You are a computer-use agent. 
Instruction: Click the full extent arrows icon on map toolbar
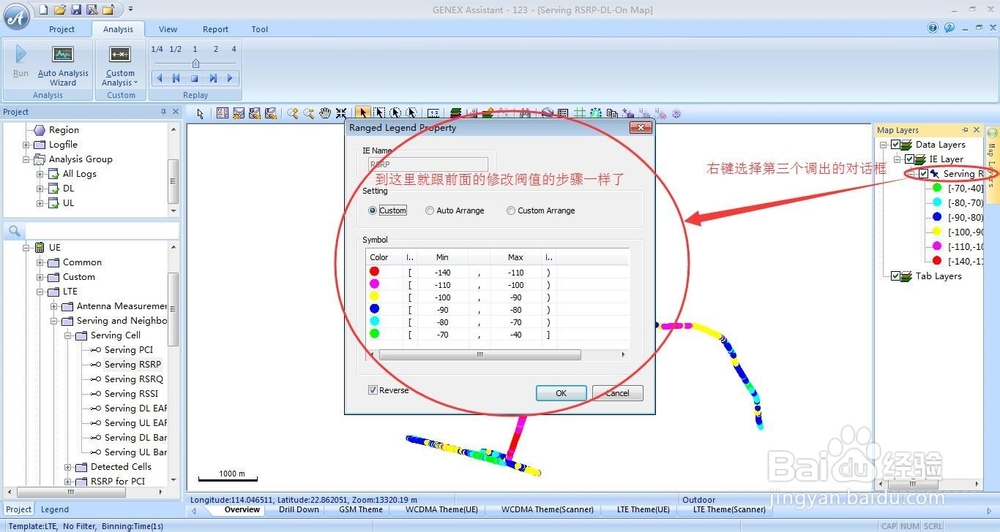(341, 113)
